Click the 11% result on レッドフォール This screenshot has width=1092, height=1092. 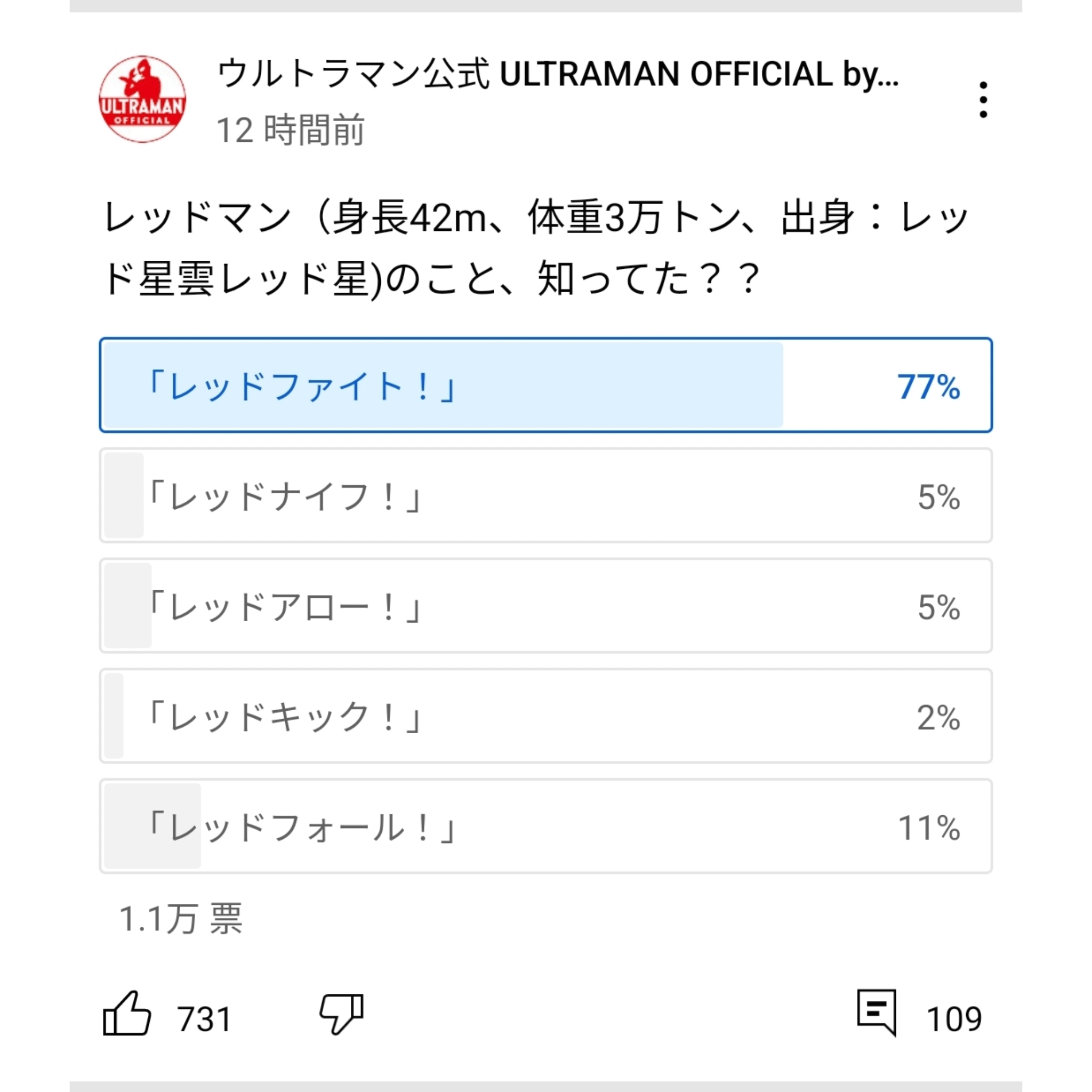tap(929, 828)
